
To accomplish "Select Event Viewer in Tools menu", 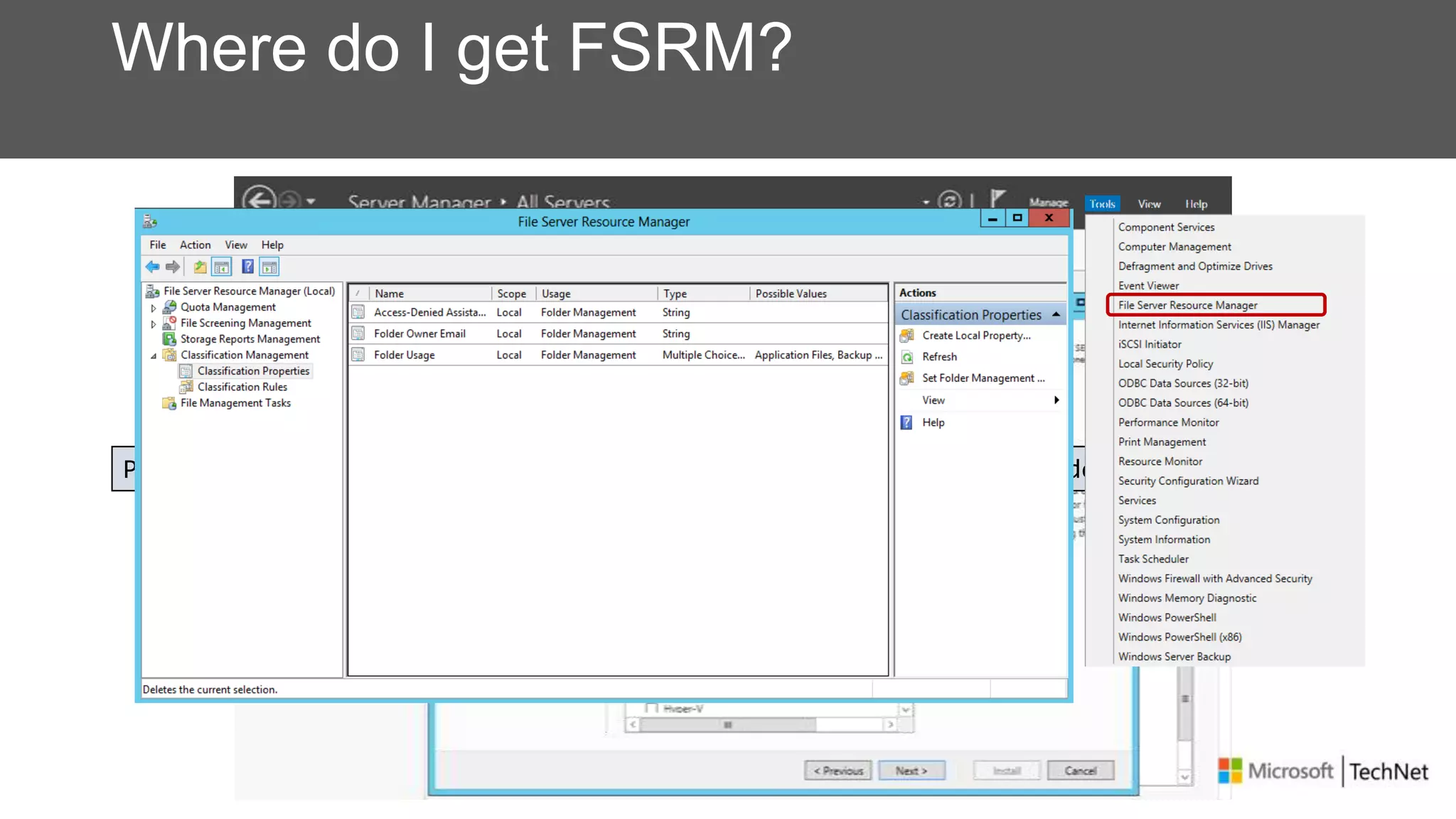I will point(1148,286).
